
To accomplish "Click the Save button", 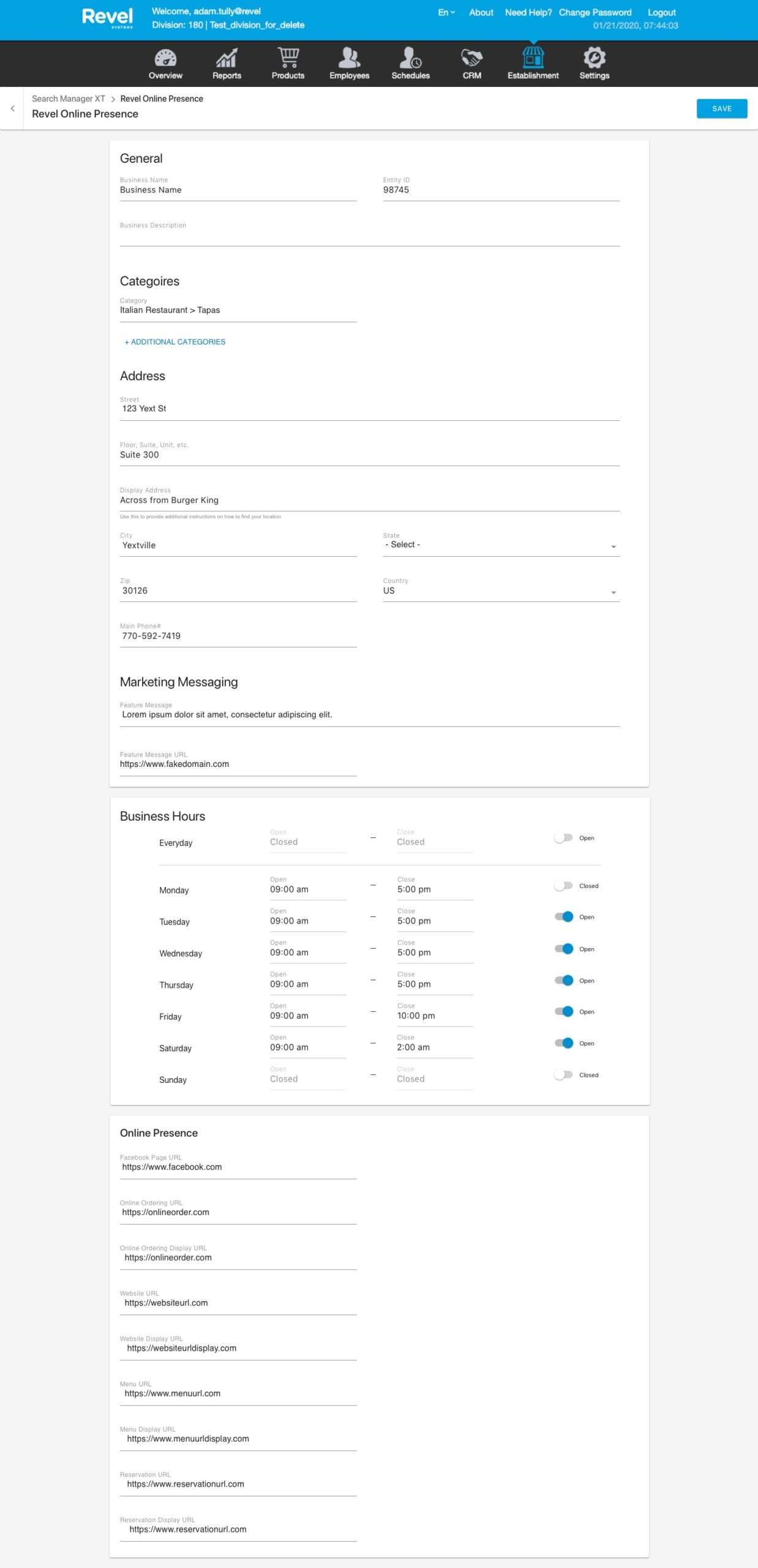I will 721,108.
